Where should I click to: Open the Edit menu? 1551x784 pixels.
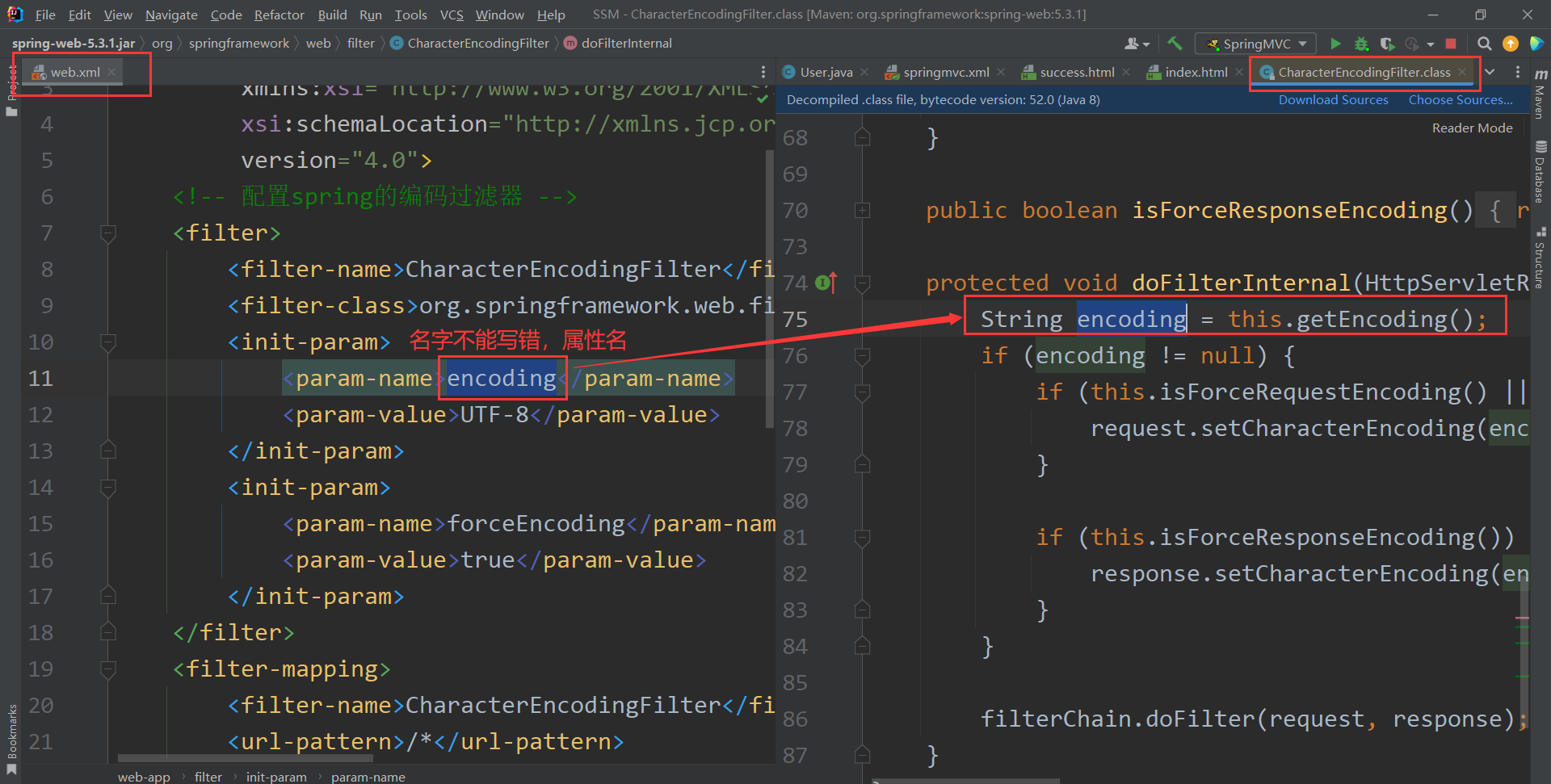tap(79, 15)
